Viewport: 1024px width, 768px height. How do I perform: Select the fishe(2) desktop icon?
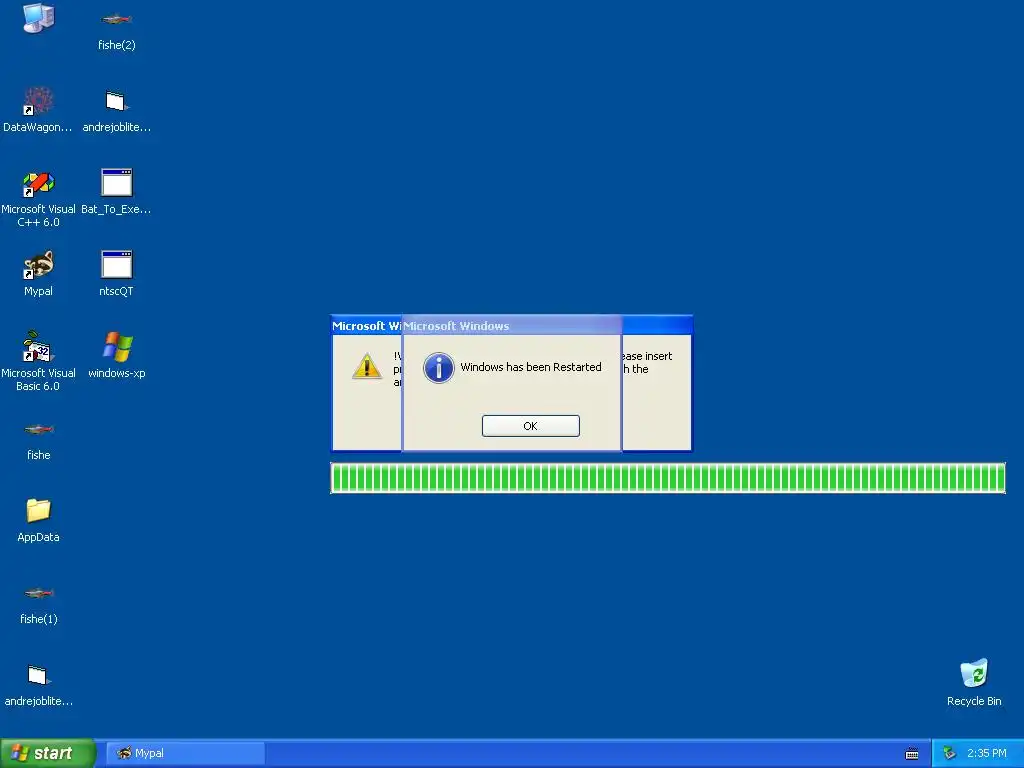[116, 29]
